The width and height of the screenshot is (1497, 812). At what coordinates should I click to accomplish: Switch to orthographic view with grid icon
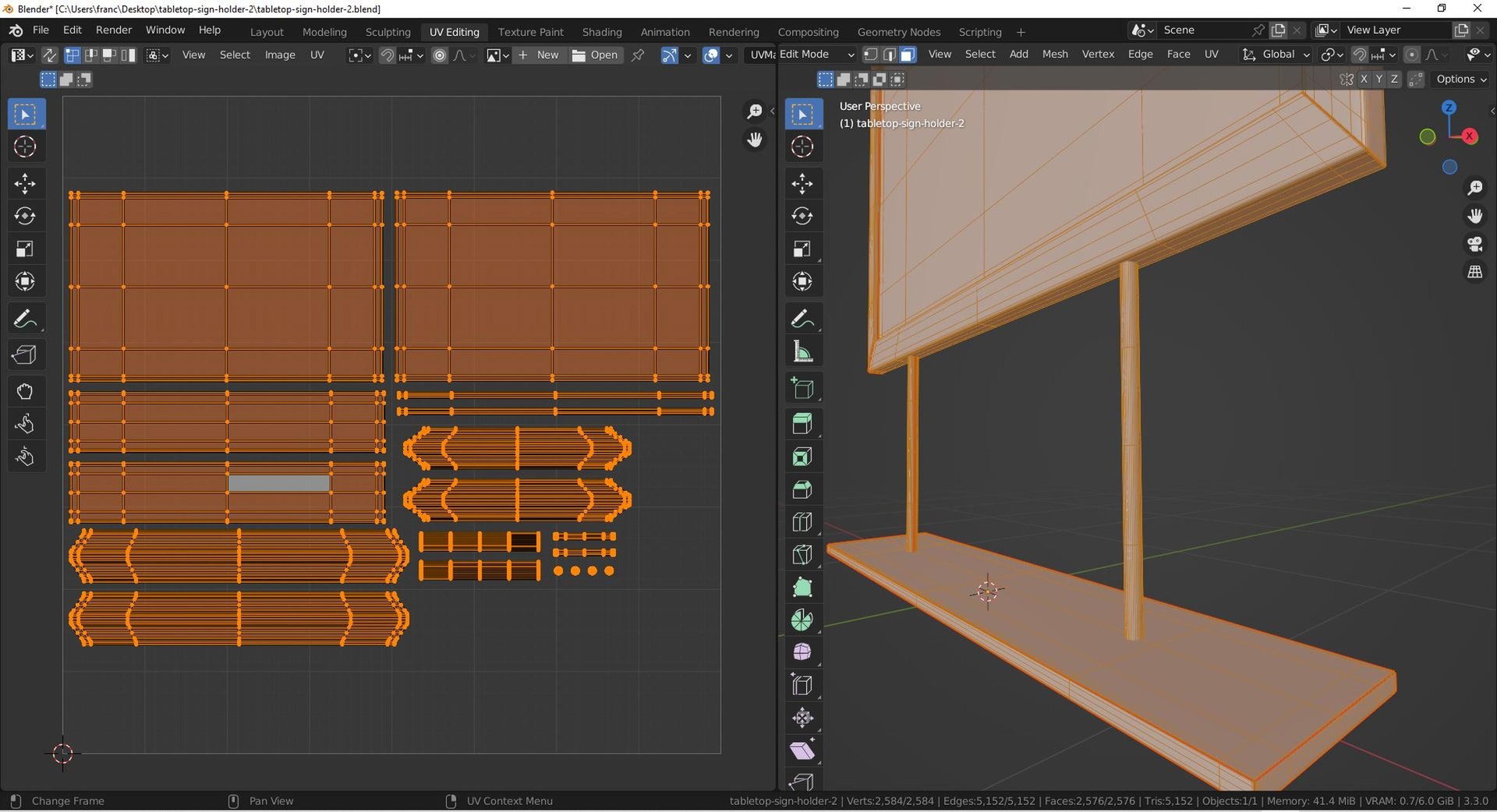point(1474,272)
